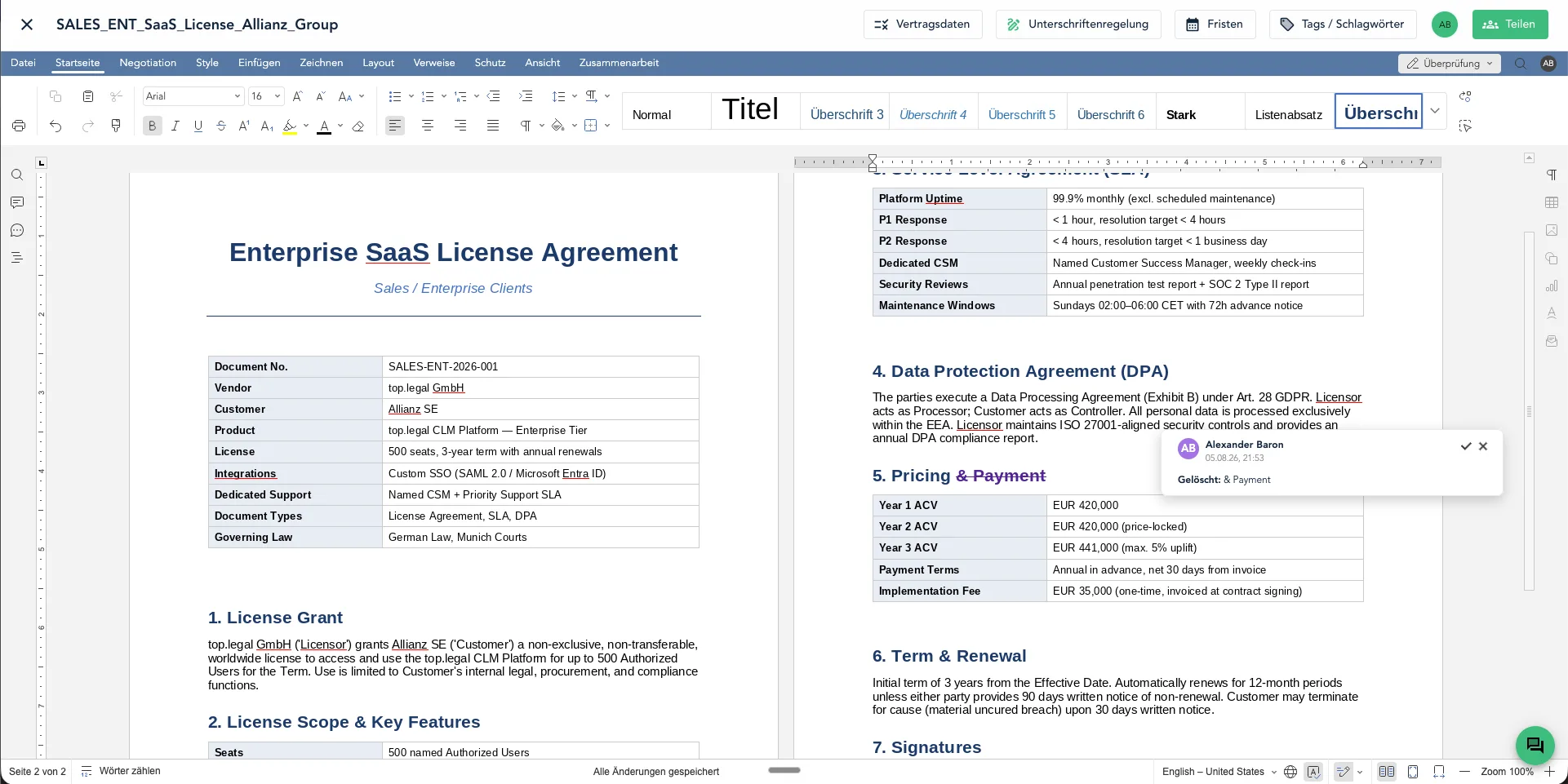
Task: Click the Fristen button
Action: [1215, 24]
